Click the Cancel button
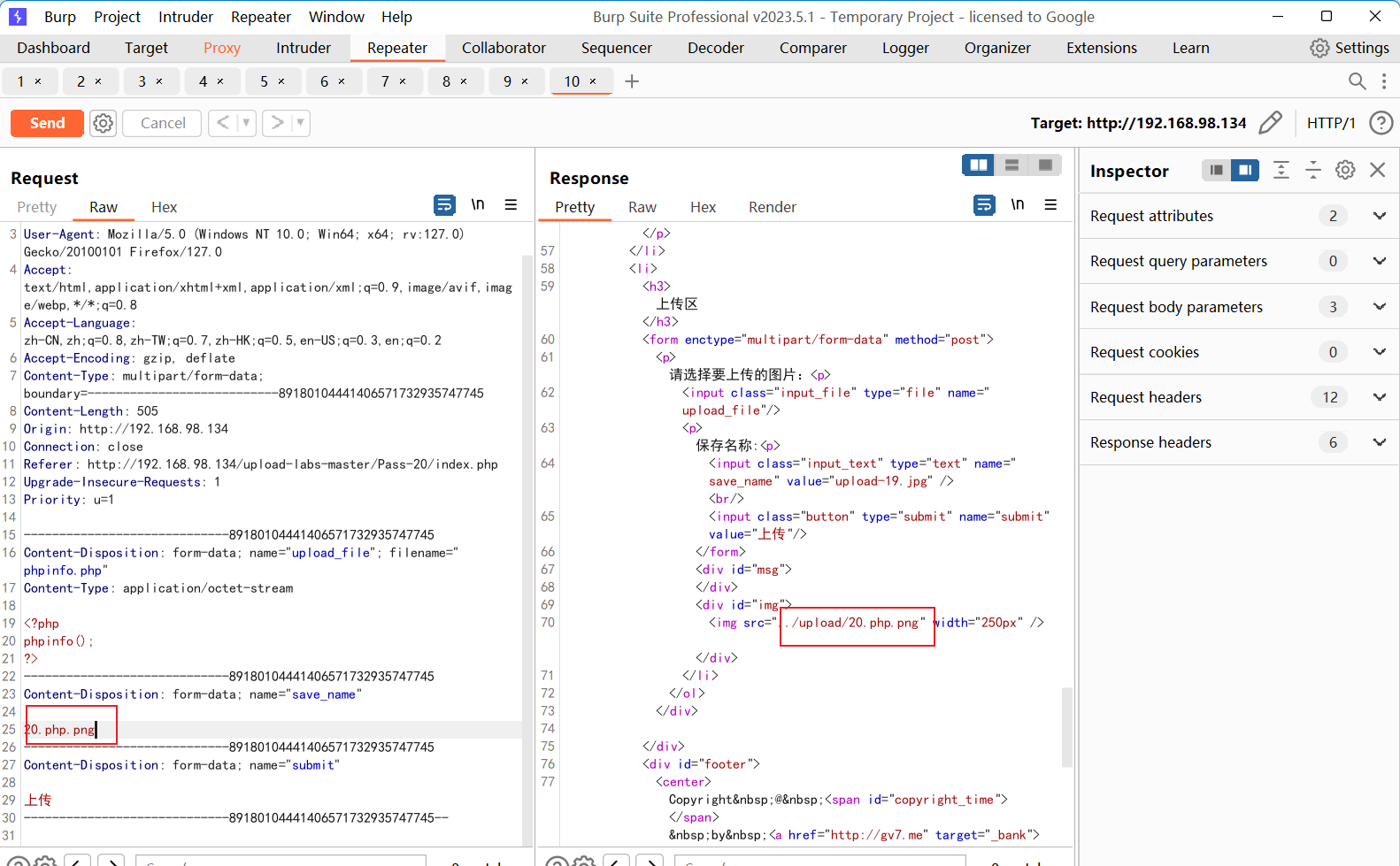Screen dimensions: 1400x866 [x=163, y=123]
